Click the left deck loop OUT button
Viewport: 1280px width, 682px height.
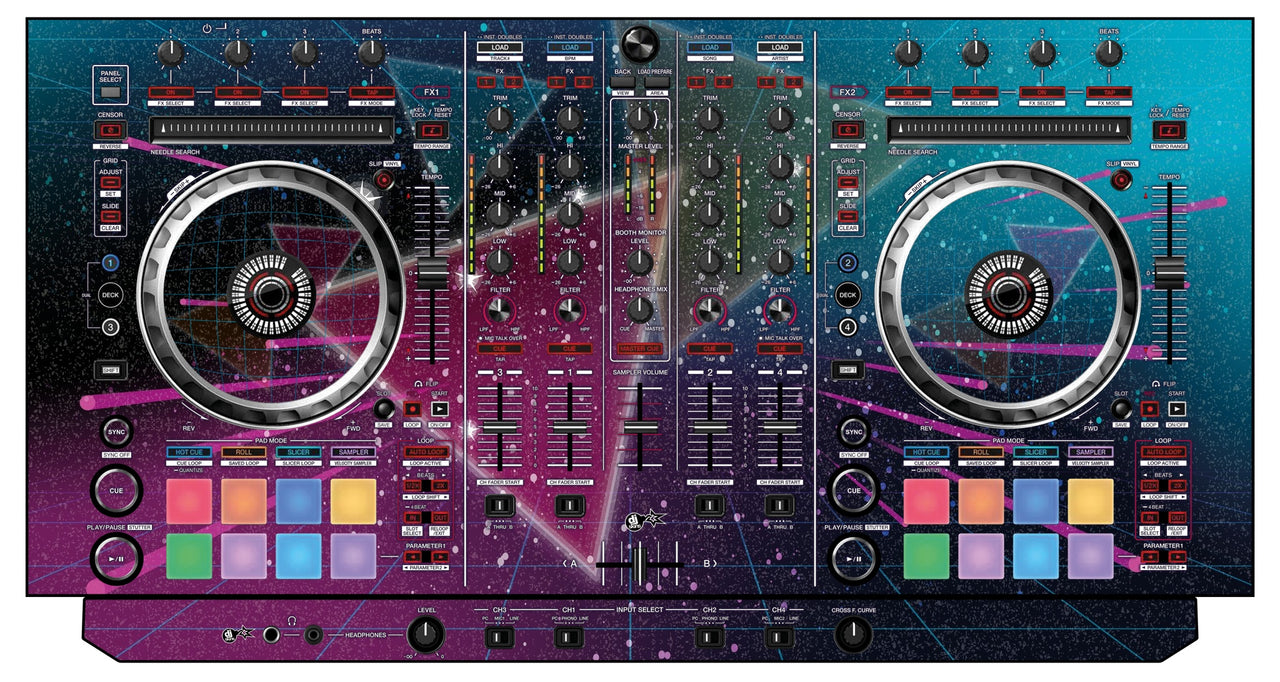tap(441, 518)
